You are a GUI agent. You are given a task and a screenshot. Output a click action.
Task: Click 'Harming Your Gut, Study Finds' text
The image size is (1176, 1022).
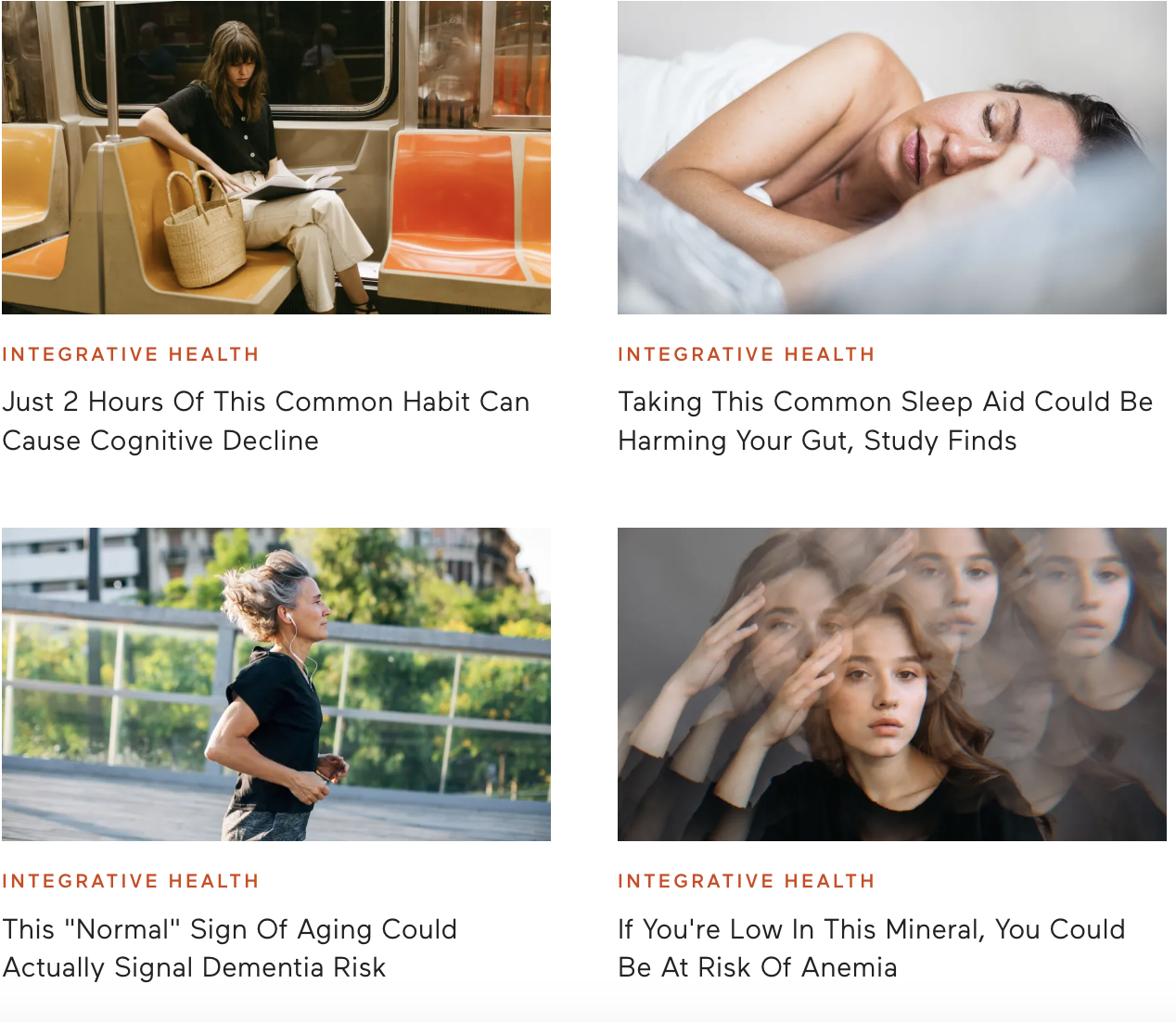click(x=817, y=441)
